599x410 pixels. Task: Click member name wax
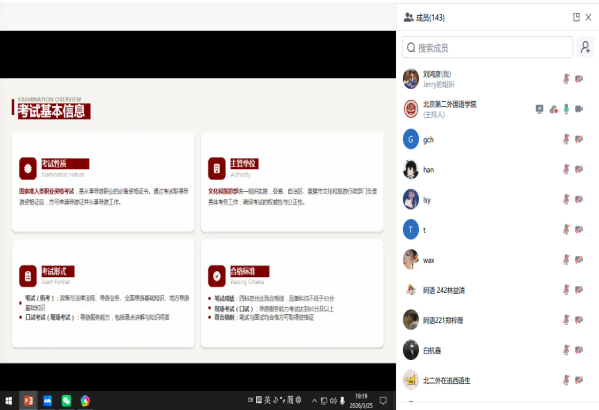[x=429, y=260]
